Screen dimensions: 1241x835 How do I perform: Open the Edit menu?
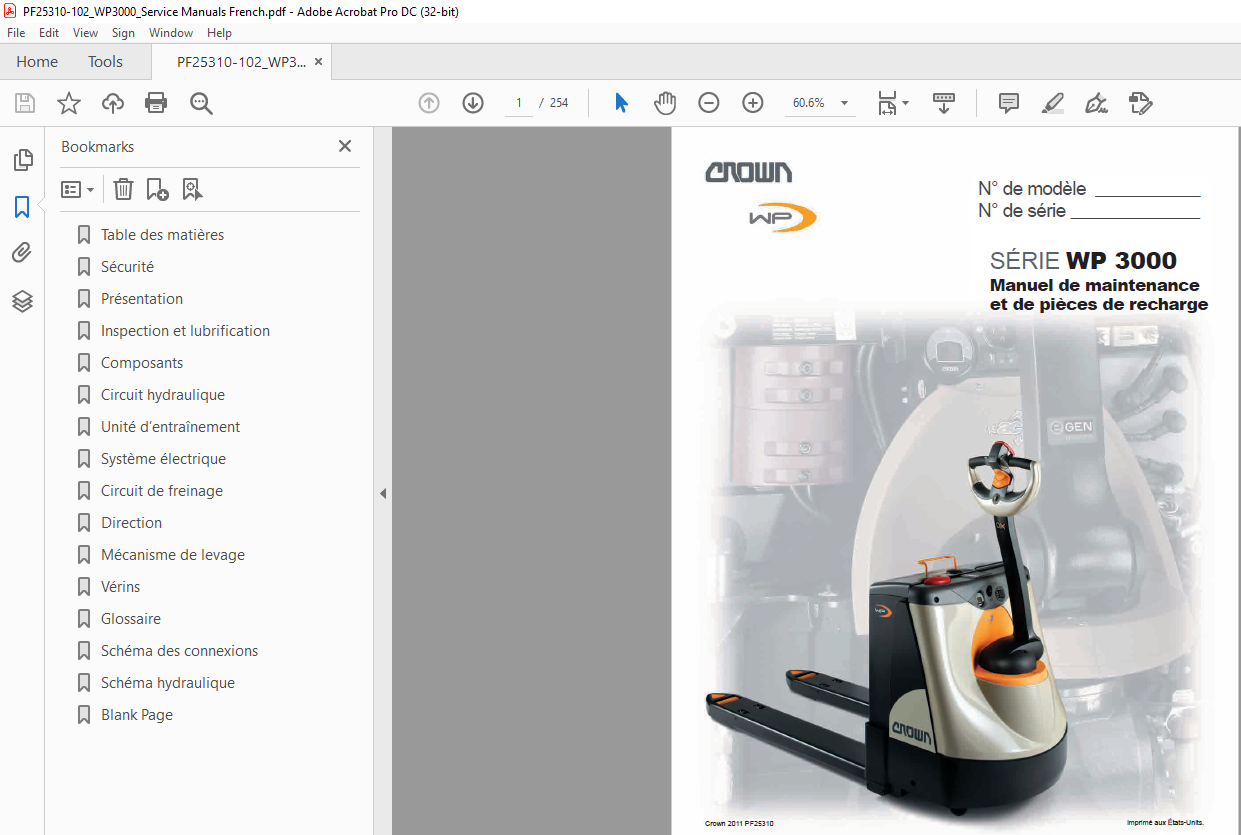tap(49, 33)
